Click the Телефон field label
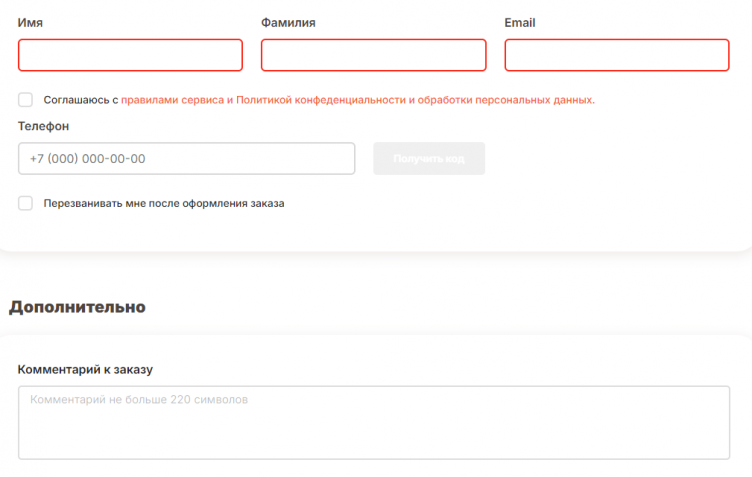This screenshot has width=752, height=477. (44, 127)
